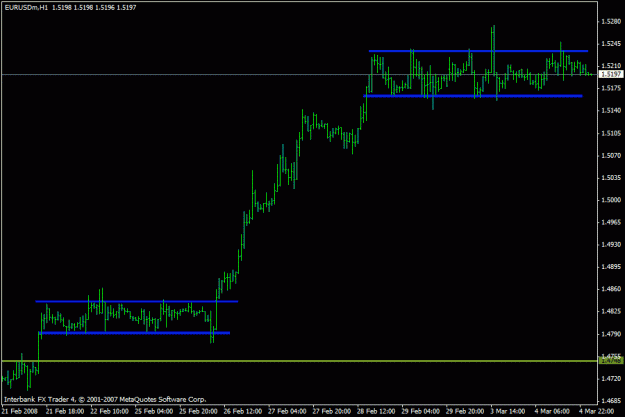Click the 27 Feb 04:00 time label

click(x=287, y=411)
